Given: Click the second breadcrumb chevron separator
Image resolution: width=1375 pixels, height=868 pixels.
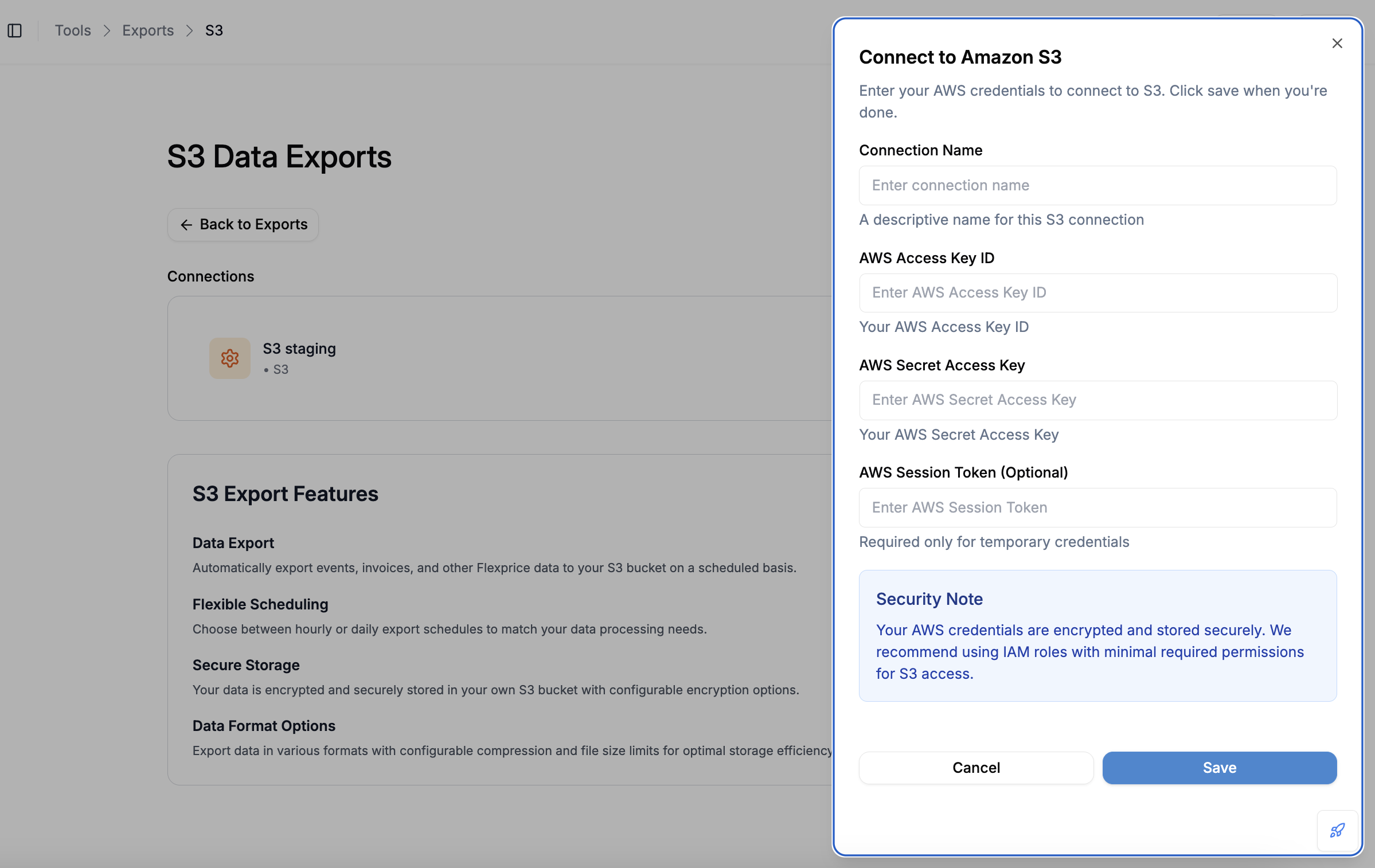Looking at the screenshot, I should (x=189, y=30).
